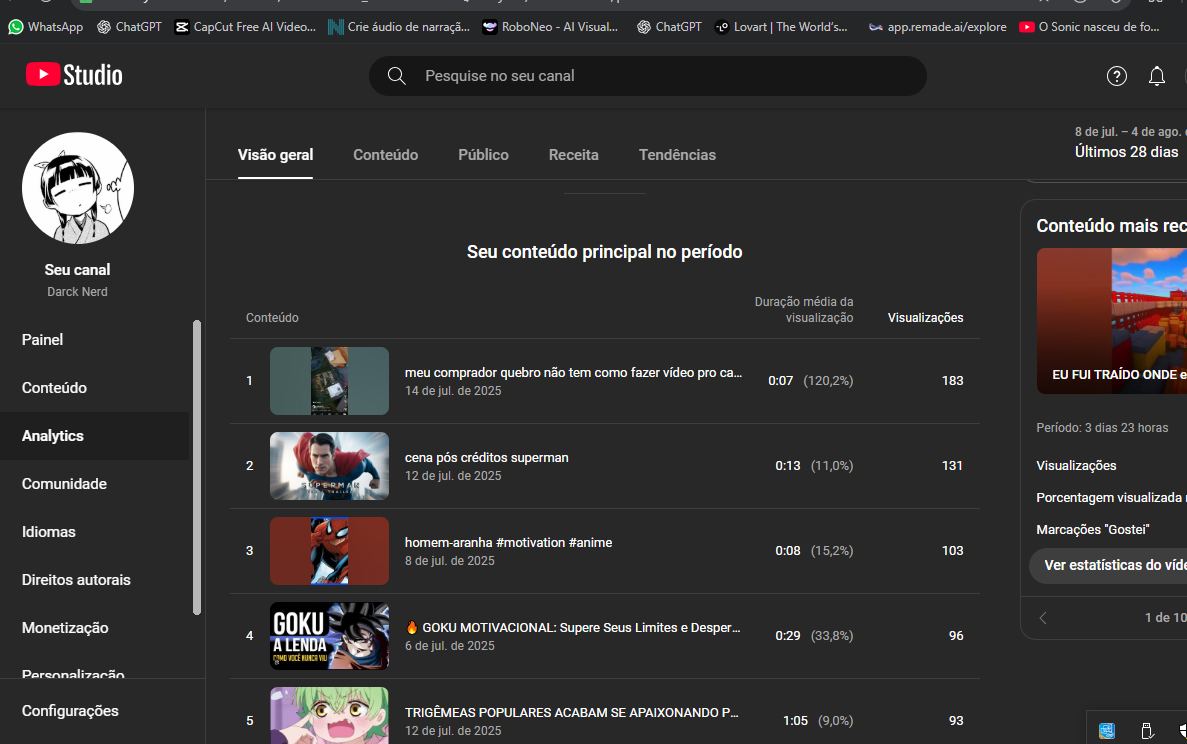Switch to the Conteúdo analytics tab
The image size is (1187, 744).
[385, 154]
